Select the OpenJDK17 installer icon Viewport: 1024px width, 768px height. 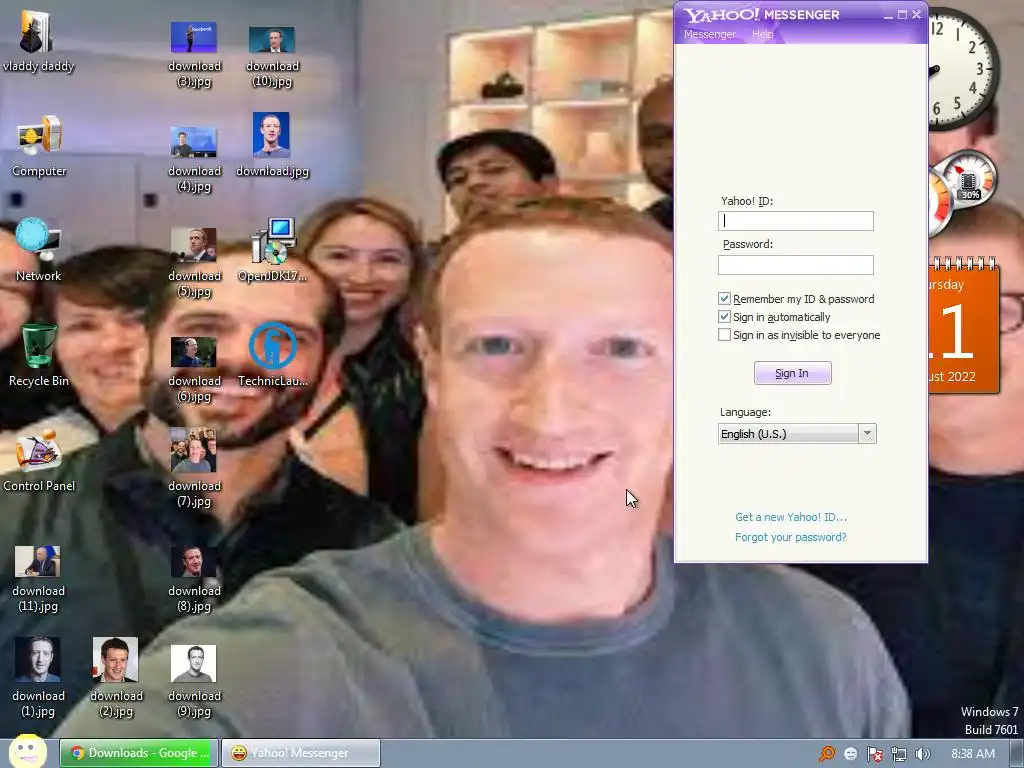(272, 251)
